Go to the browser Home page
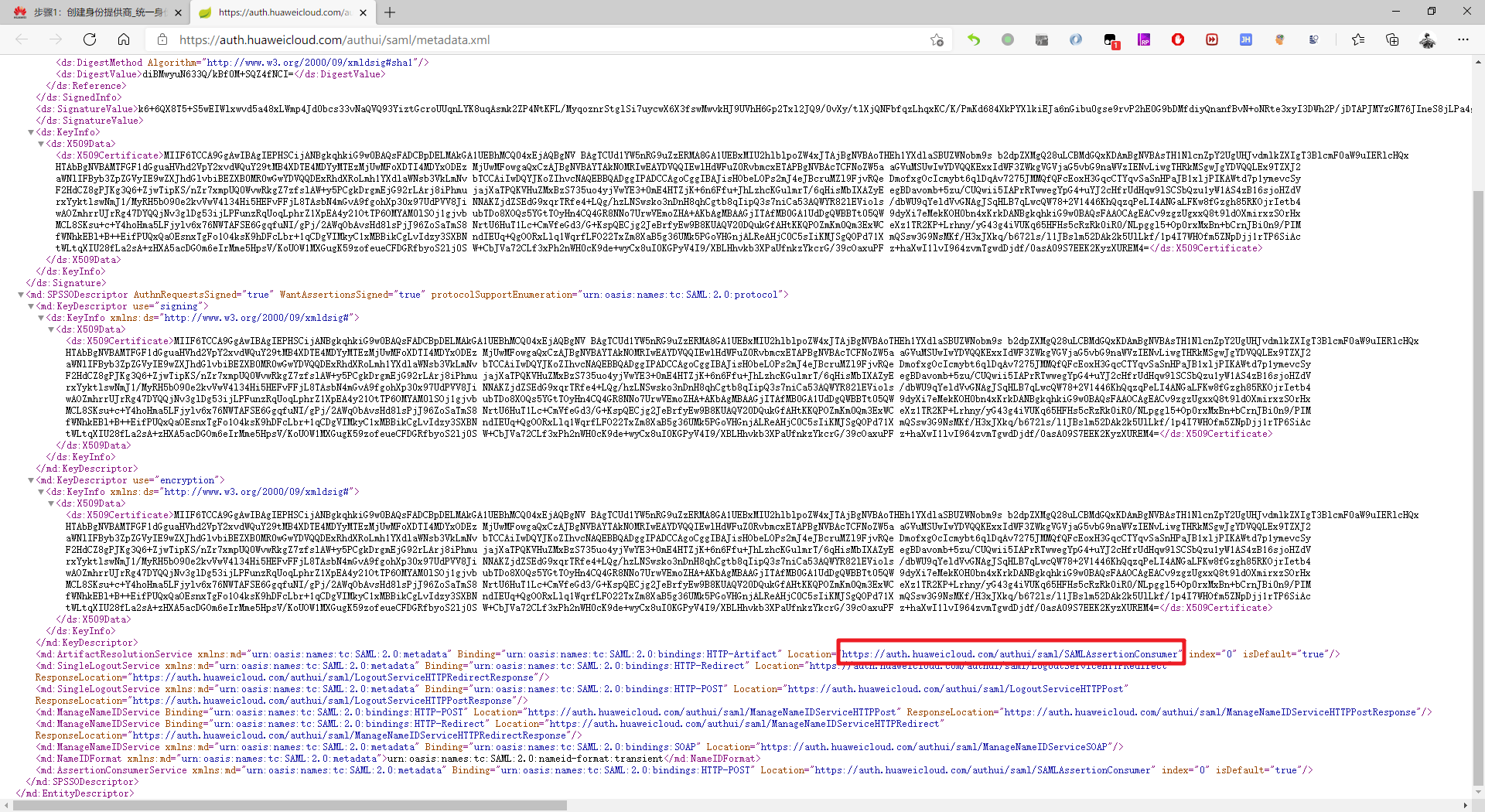Image resolution: width=1485 pixels, height=812 pixels. pyautogui.click(x=124, y=39)
